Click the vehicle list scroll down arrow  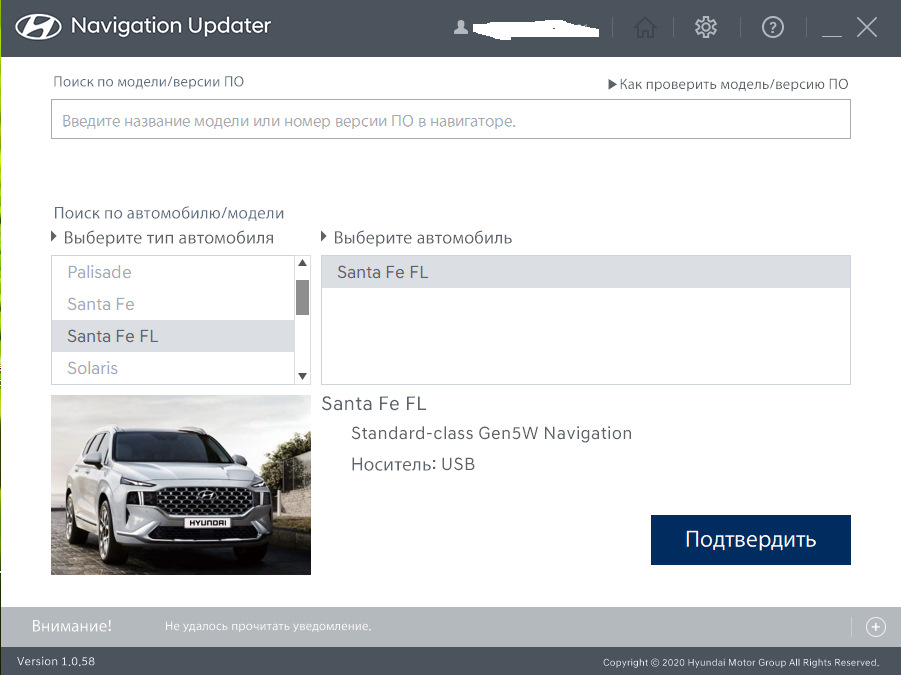click(302, 376)
